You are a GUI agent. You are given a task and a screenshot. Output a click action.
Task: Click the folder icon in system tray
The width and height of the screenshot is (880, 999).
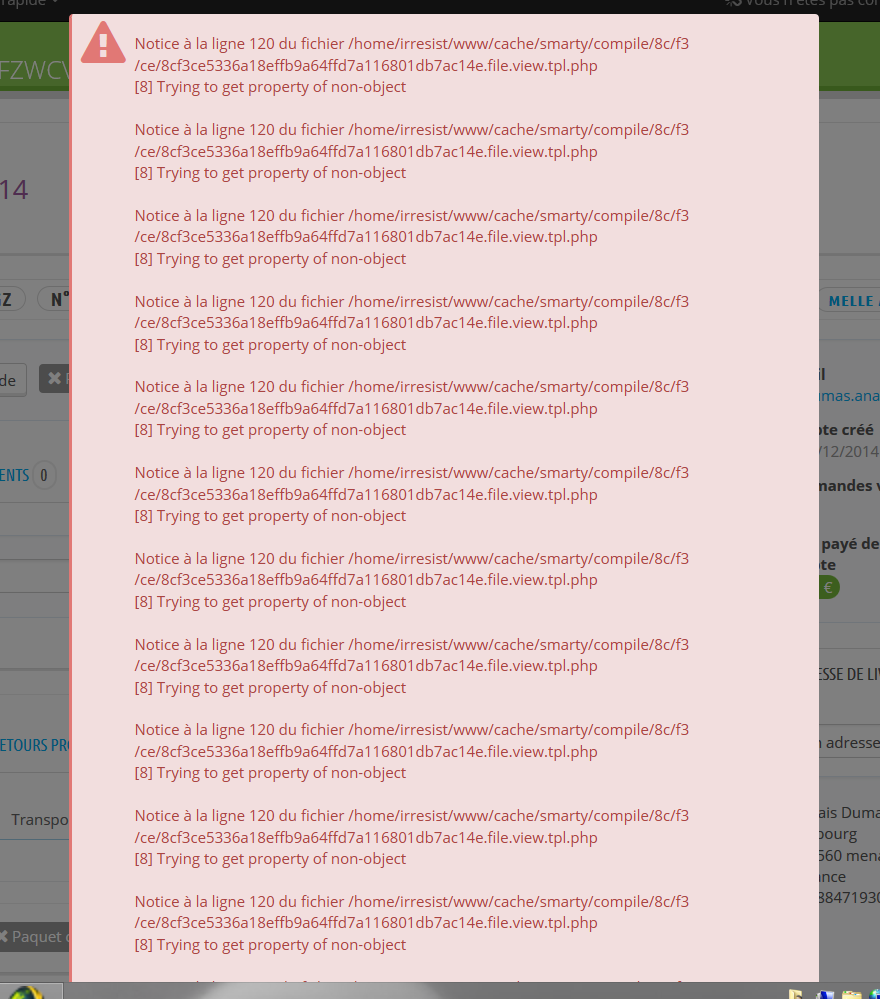pyautogui.click(x=851, y=994)
